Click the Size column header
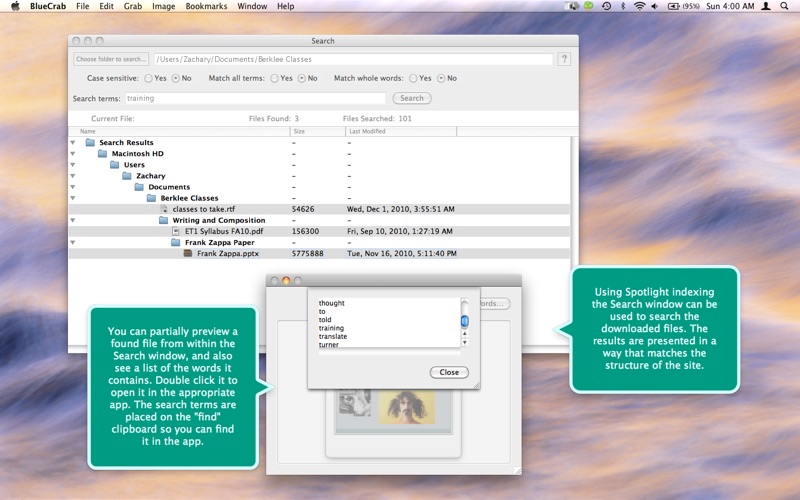The width and height of the screenshot is (800, 500). point(318,131)
